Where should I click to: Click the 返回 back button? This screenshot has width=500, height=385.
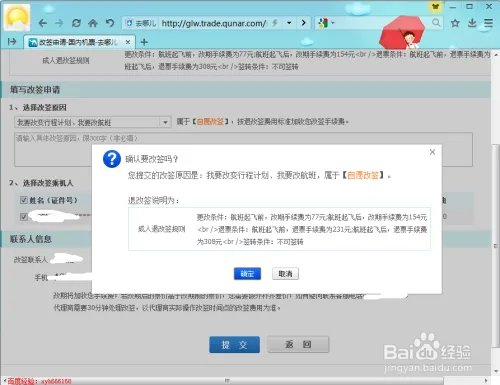pyautogui.click(x=298, y=345)
